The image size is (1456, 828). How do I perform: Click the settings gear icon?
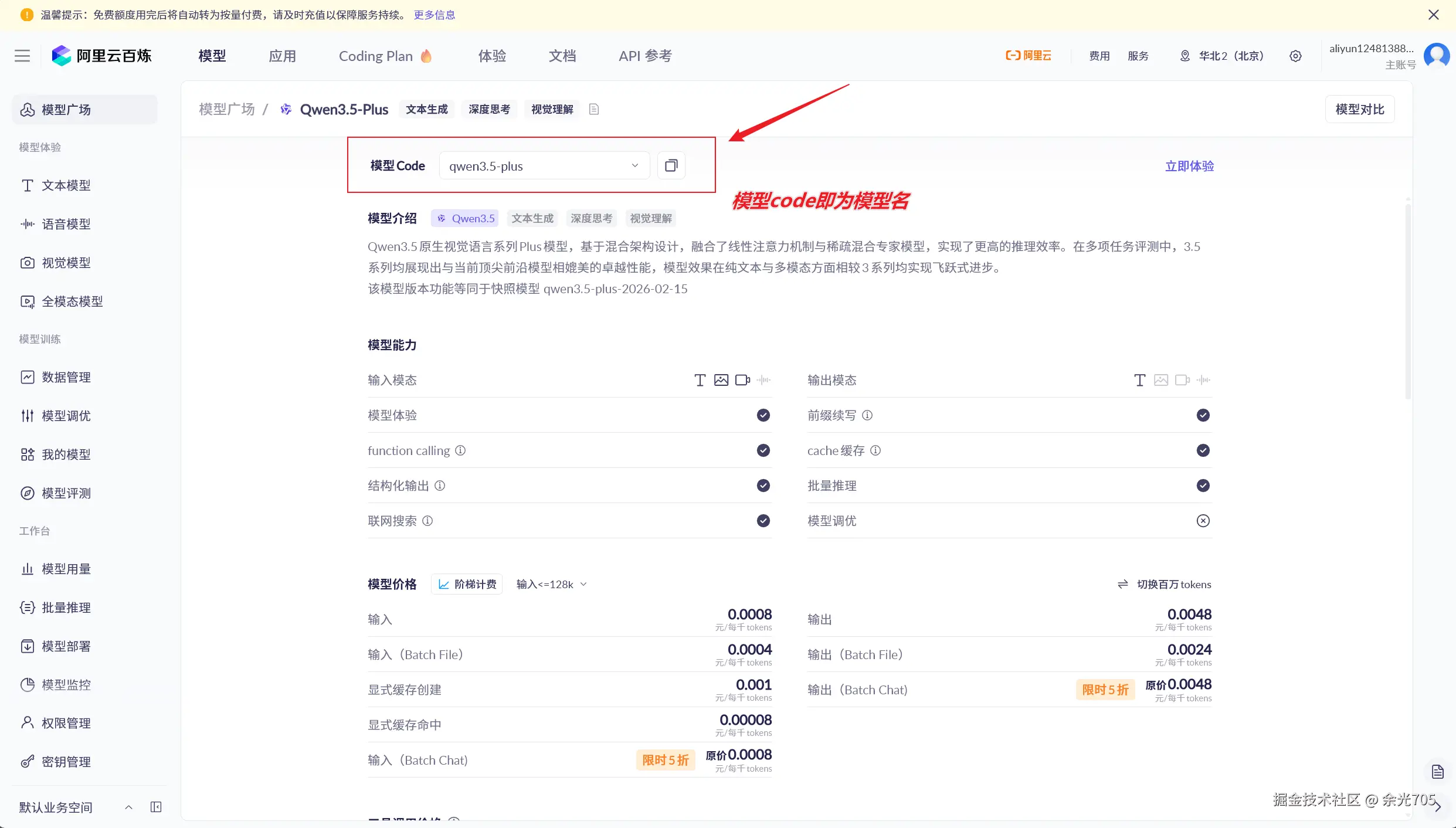(x=1295, y=56)
